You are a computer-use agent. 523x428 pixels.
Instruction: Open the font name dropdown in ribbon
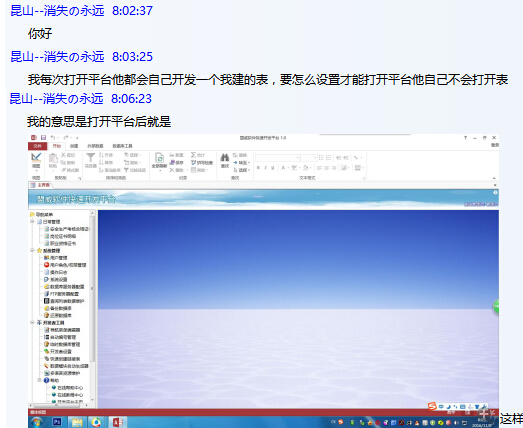[278, 157]
